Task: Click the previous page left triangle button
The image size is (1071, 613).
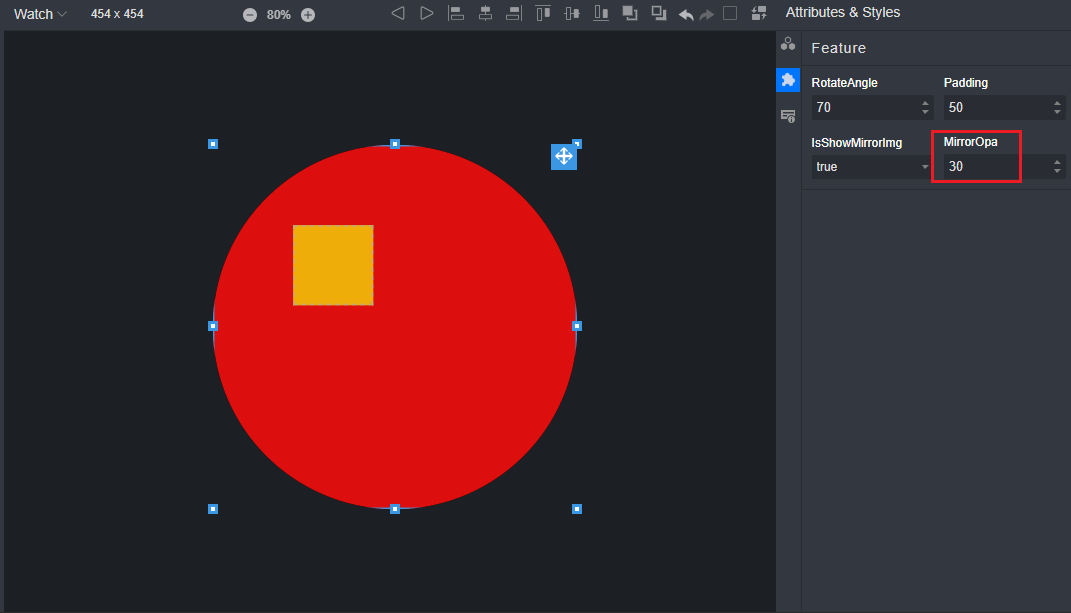Action: click(398, 13)
